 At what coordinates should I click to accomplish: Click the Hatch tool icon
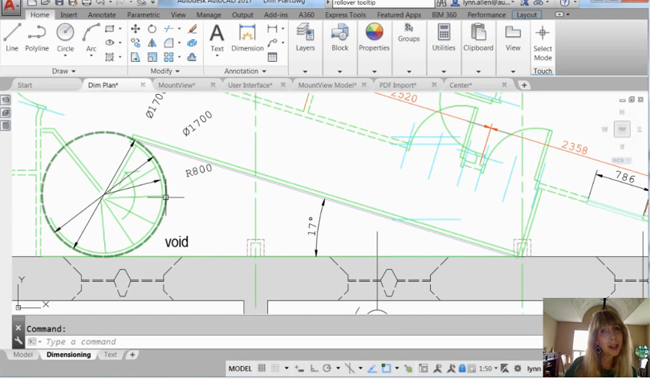pos(109,57)
